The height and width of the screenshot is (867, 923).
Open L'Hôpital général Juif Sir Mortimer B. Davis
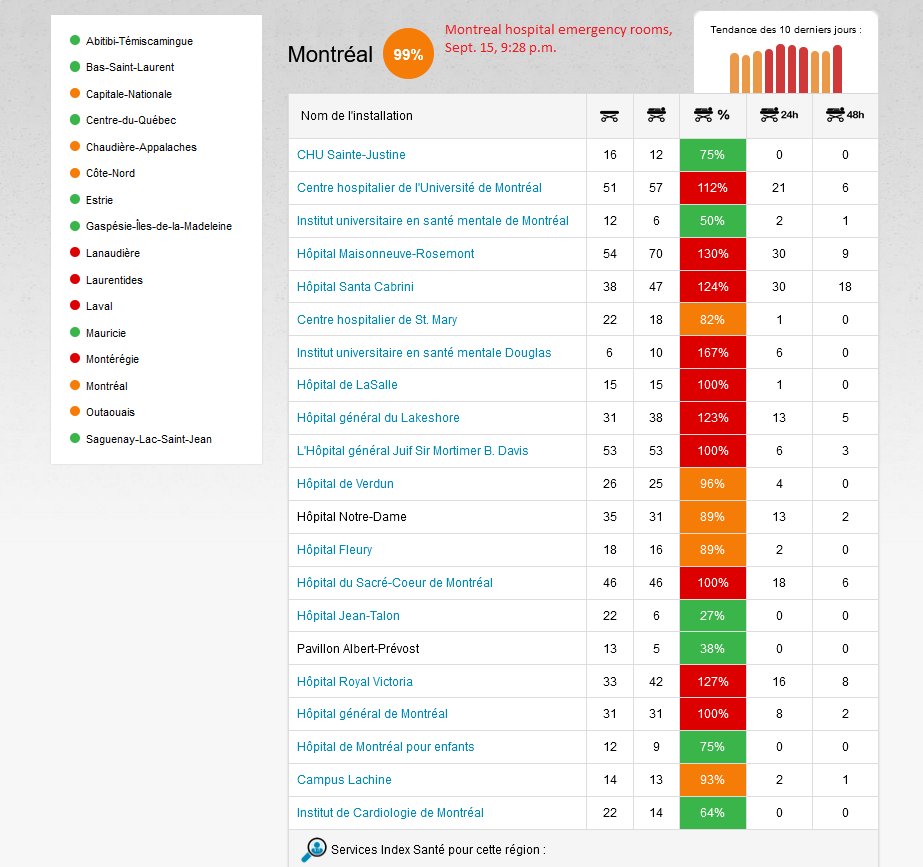[x=412, y=451]
